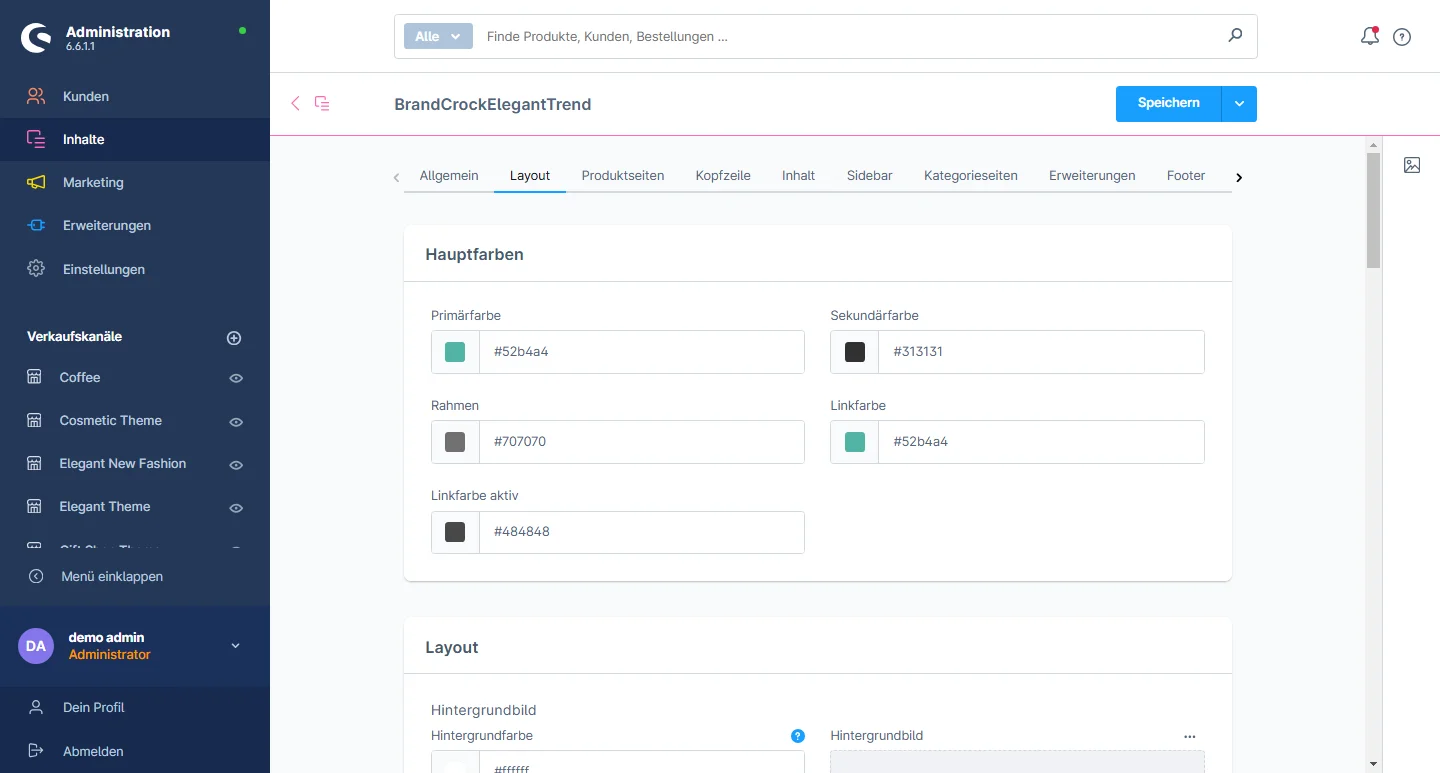Add a new sales channel plus icon
Image resolution: width=1440 pixels, height=773 pixels.
coord(234,338)
